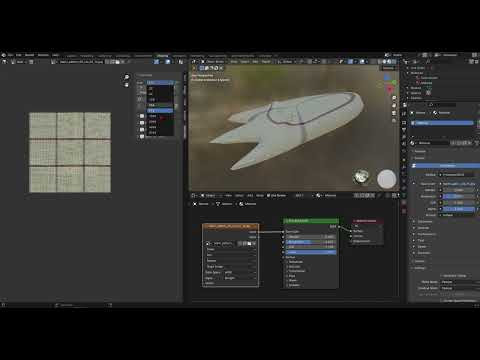Click the Blender logo menu icon
The image size is (480, 360).
pyautogui.click(x=4, y=55)
